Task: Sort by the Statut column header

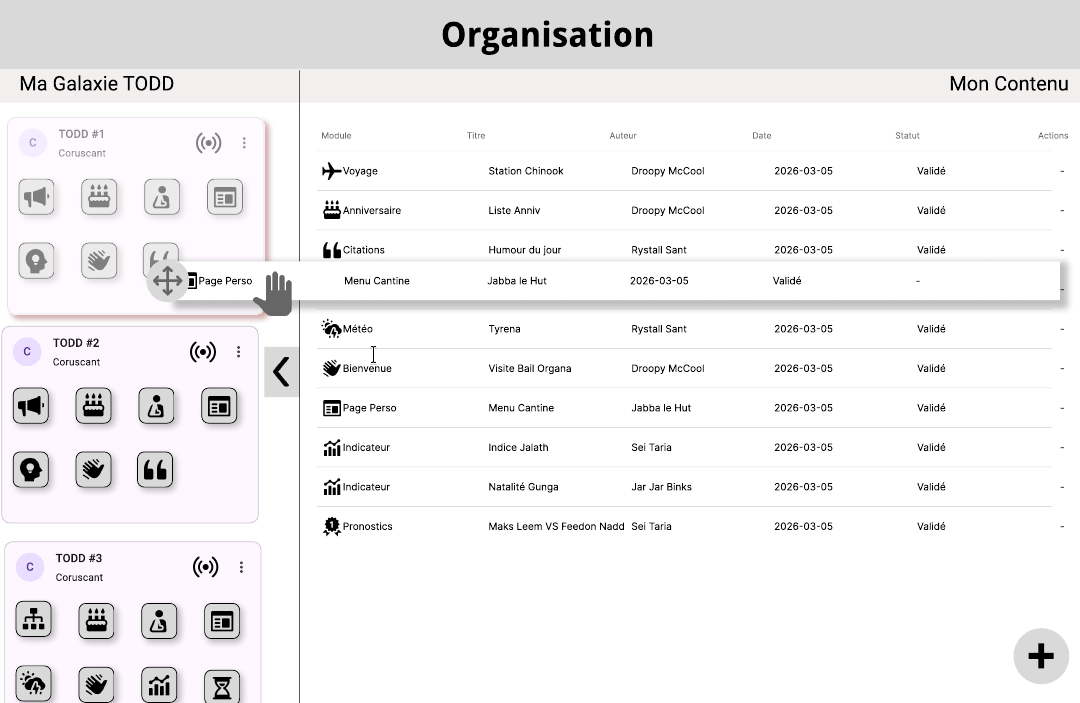Action: (907, 136)
